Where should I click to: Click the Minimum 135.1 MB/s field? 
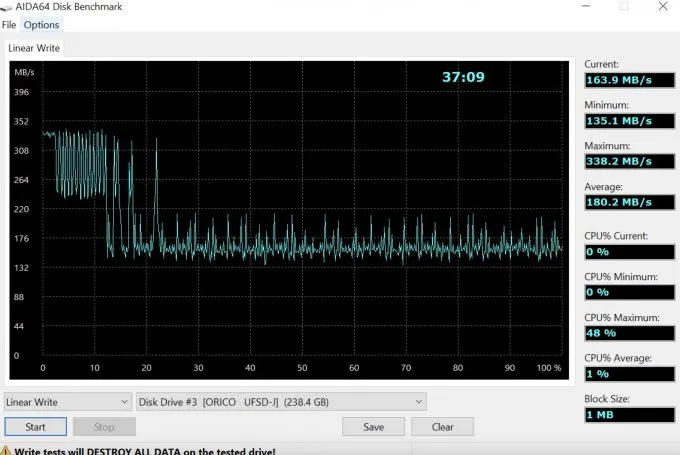629,121
